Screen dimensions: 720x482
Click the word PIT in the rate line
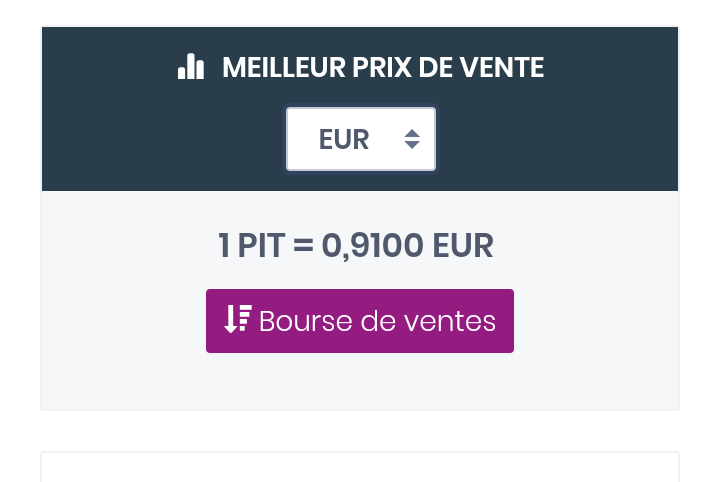pos(262,246)
